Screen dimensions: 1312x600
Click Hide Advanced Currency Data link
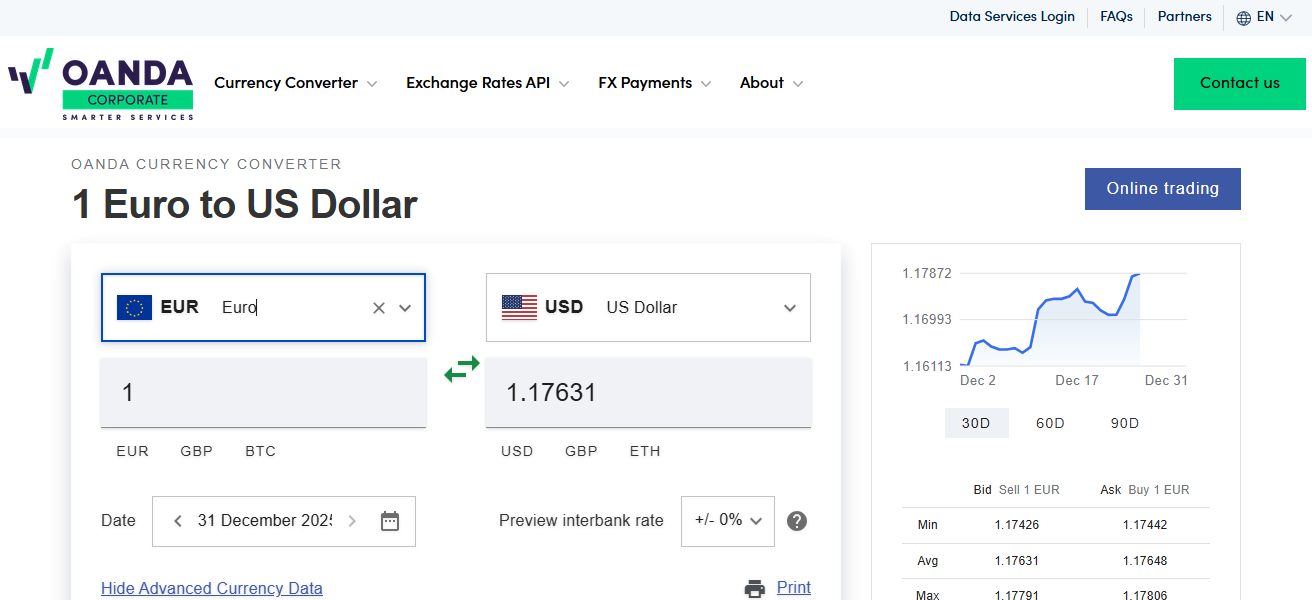click(212, 588)
